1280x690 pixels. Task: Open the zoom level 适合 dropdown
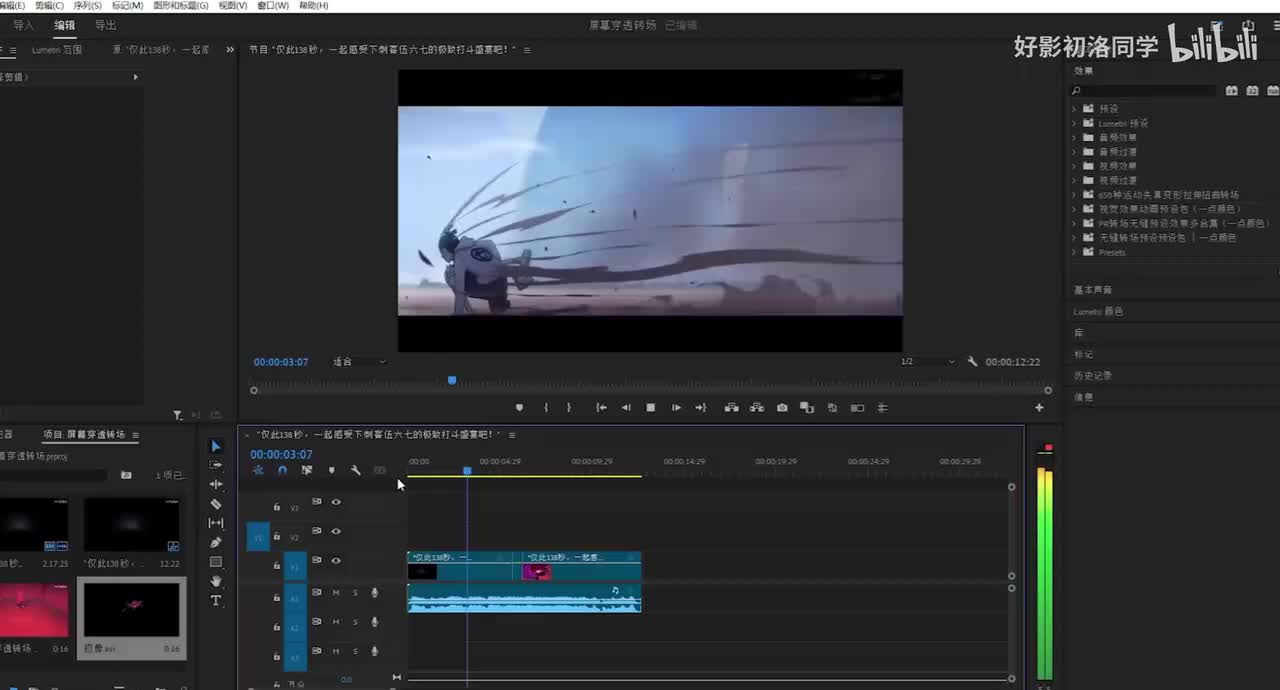tap(358, 362)
